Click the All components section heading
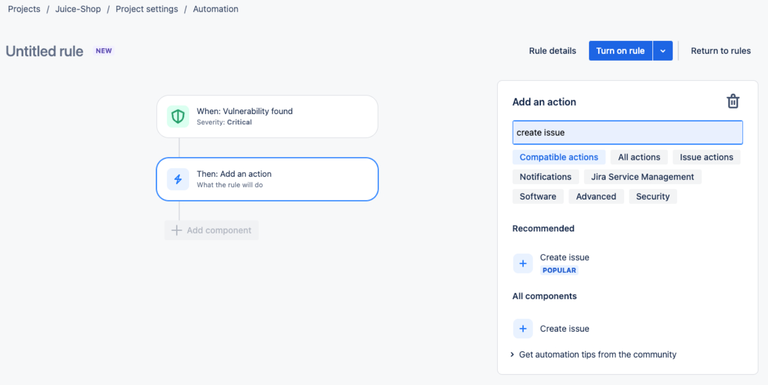Image resolution: width=768 pixels, height=385 pixels. coord(544,296)
